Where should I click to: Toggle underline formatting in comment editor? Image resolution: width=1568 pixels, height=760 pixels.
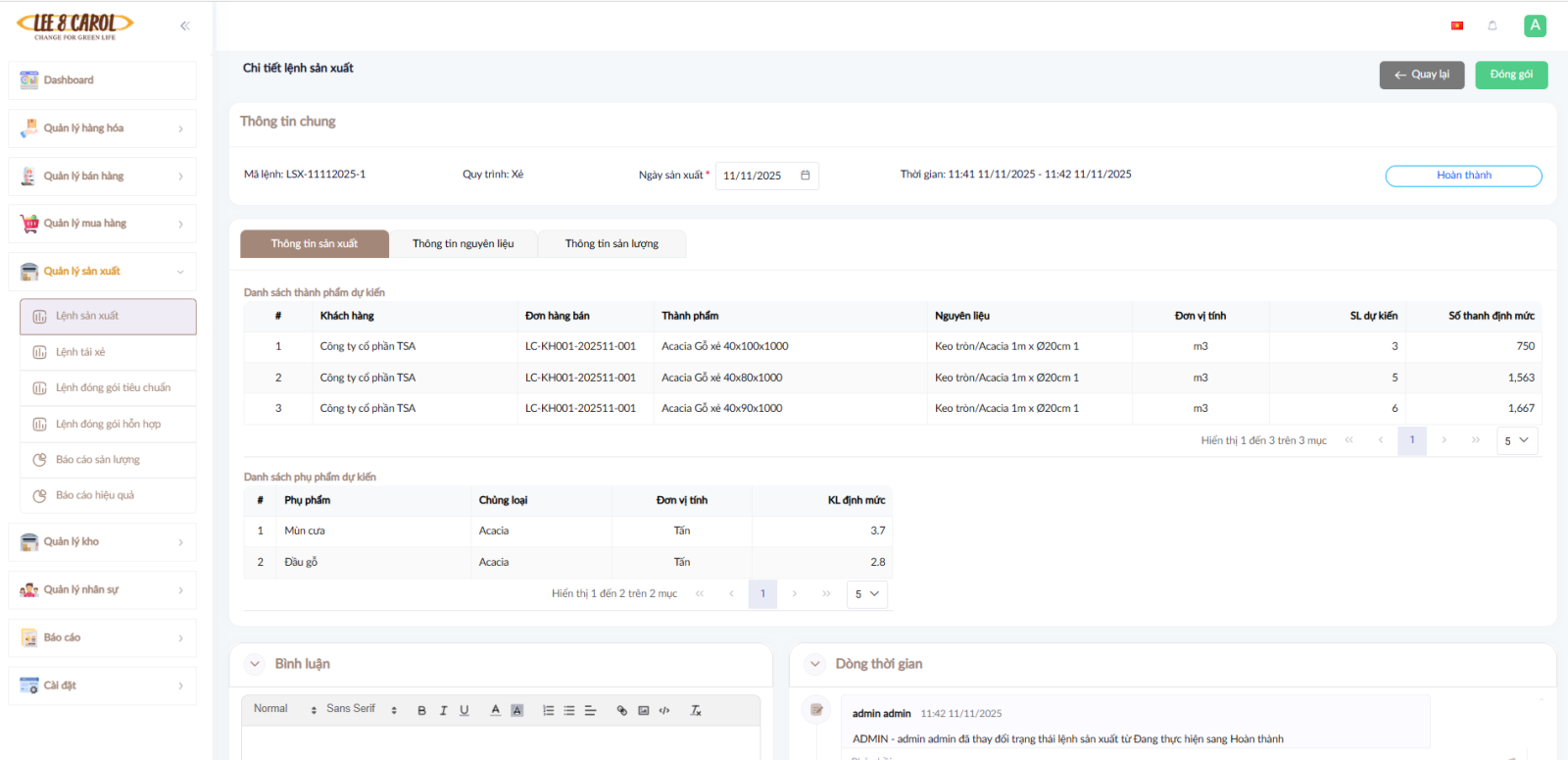tap(465, 710)
